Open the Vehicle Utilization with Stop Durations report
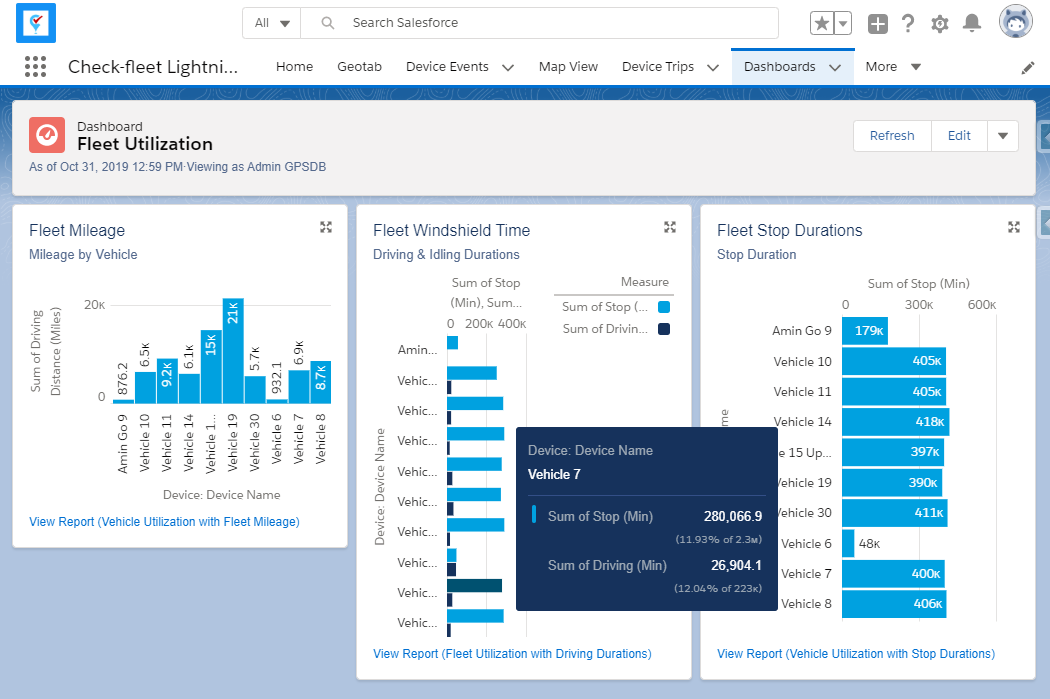 856,652
